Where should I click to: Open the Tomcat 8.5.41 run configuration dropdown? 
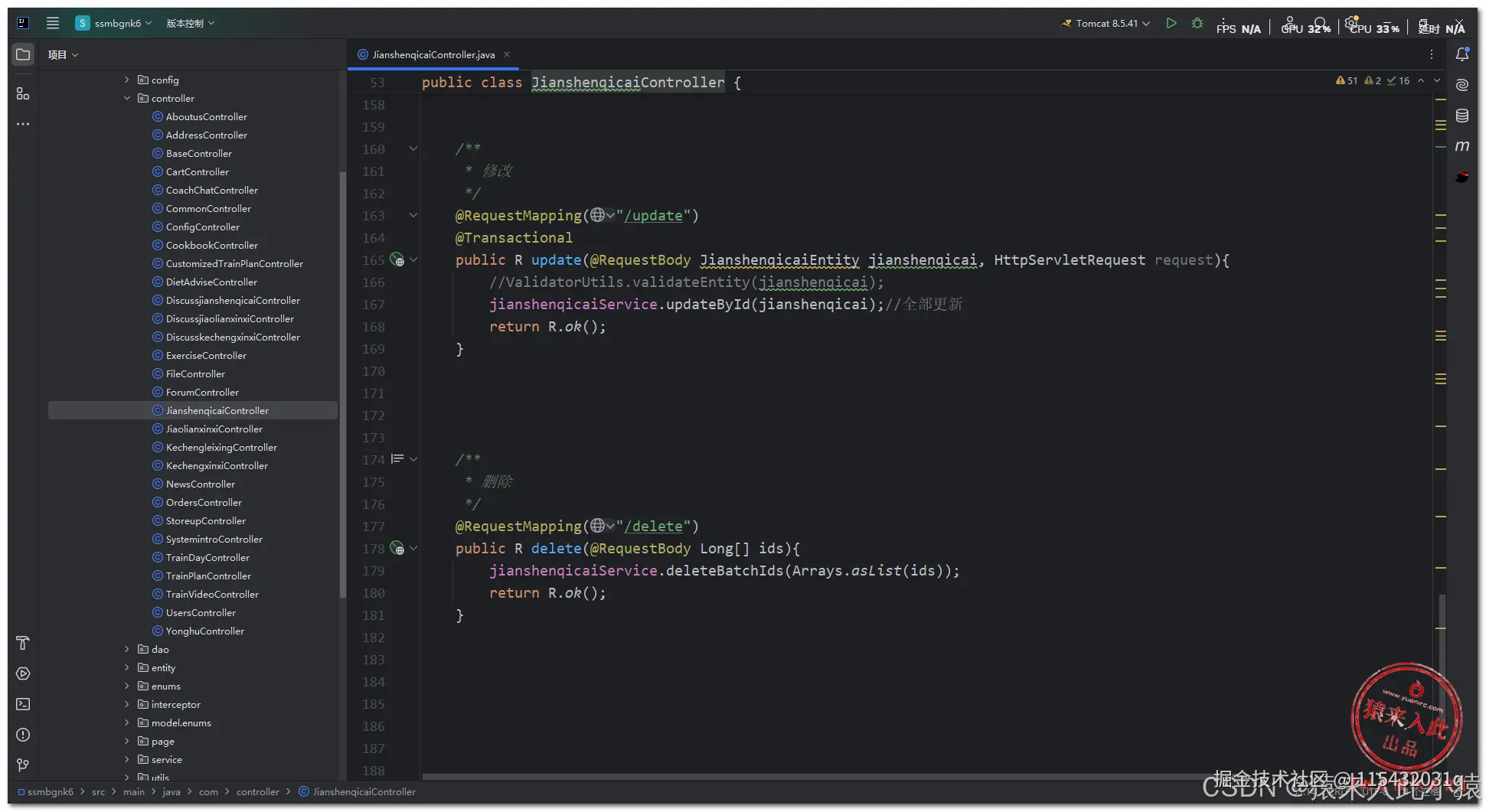pyautogui.click(x=1106, y=24)
